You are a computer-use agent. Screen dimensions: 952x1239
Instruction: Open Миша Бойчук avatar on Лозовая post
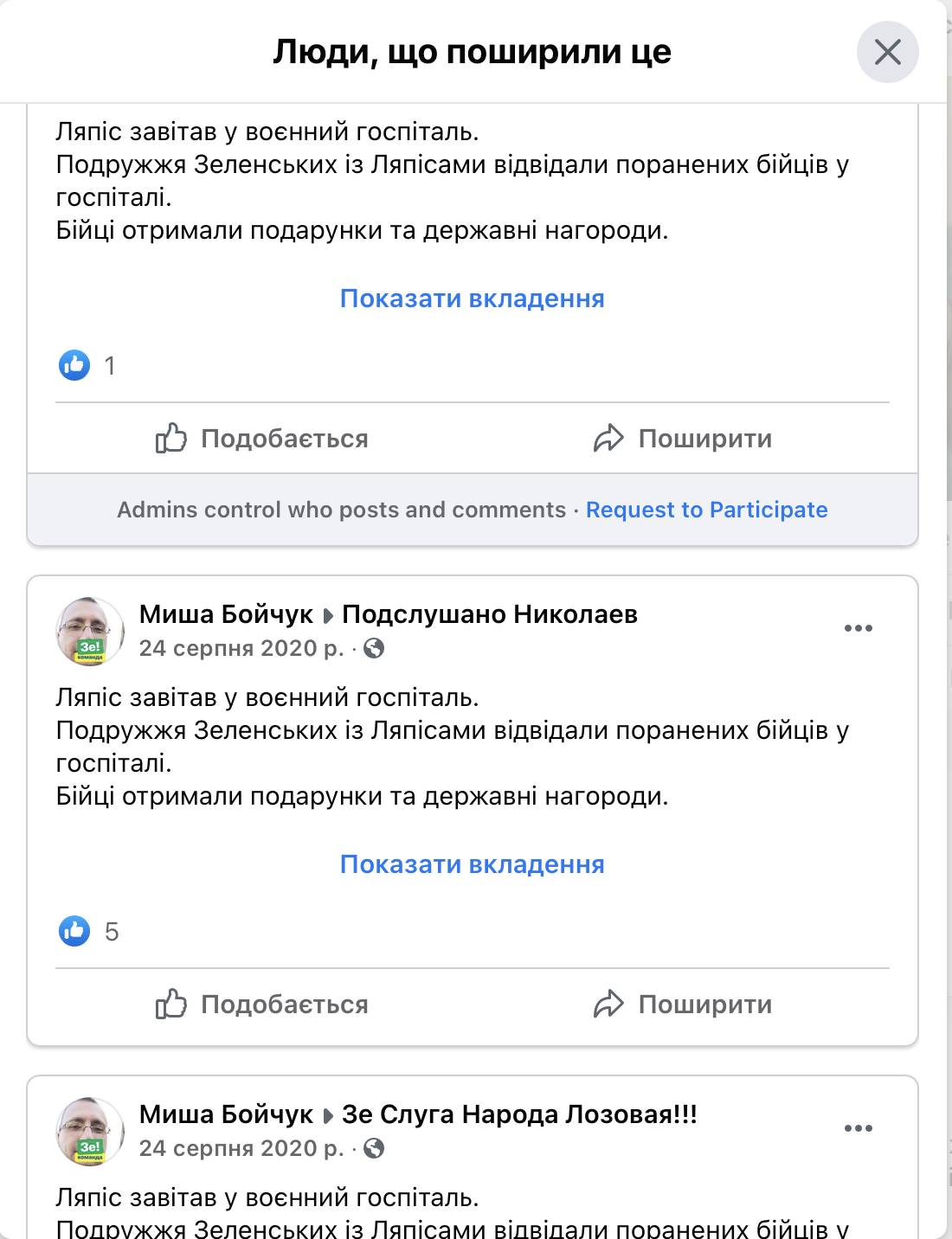(x=90, y=1132)
